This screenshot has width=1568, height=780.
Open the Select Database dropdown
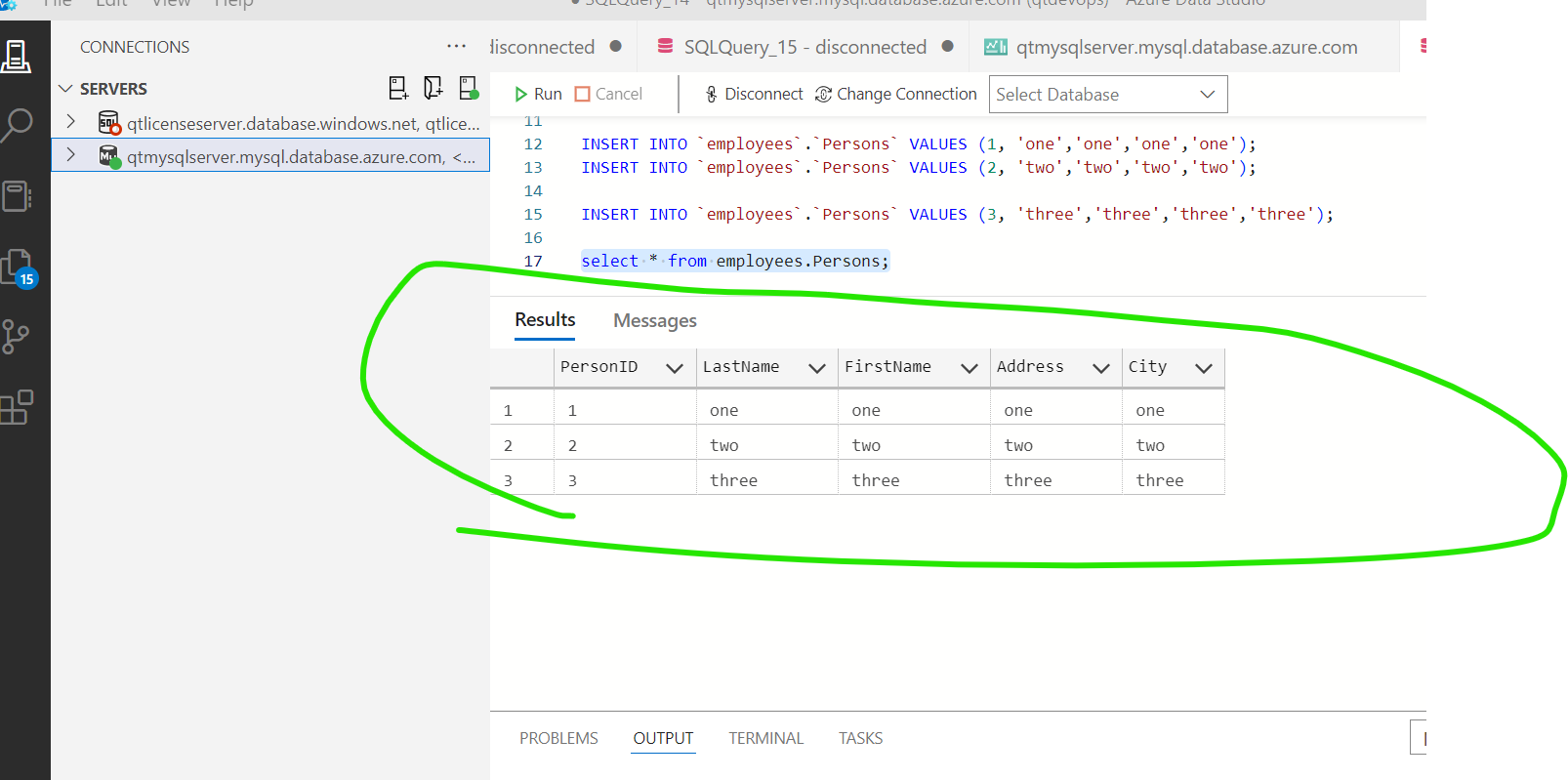[x=1108, y=95]
